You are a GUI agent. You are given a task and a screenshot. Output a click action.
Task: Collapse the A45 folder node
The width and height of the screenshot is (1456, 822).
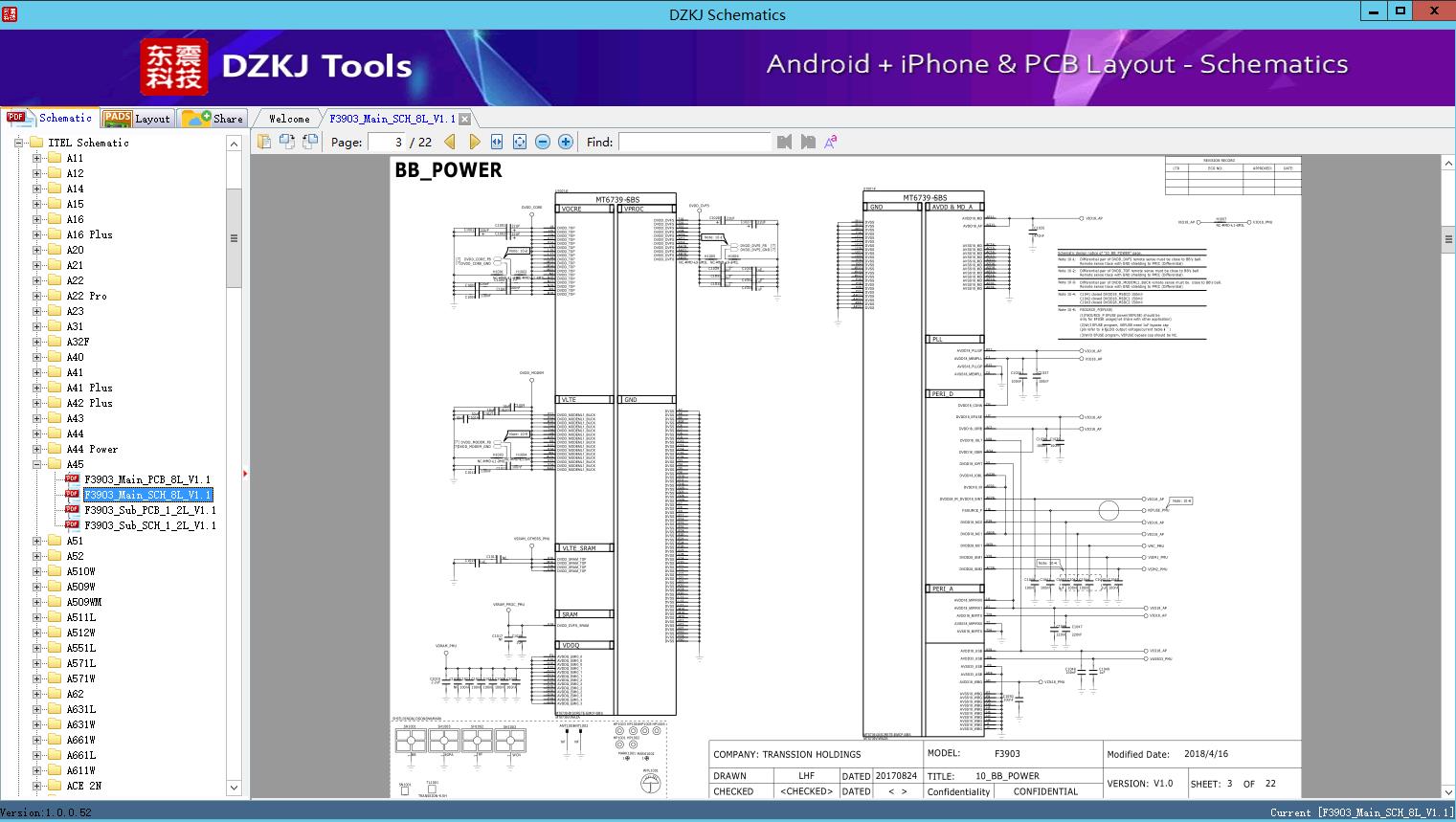(x=36, y=464)
